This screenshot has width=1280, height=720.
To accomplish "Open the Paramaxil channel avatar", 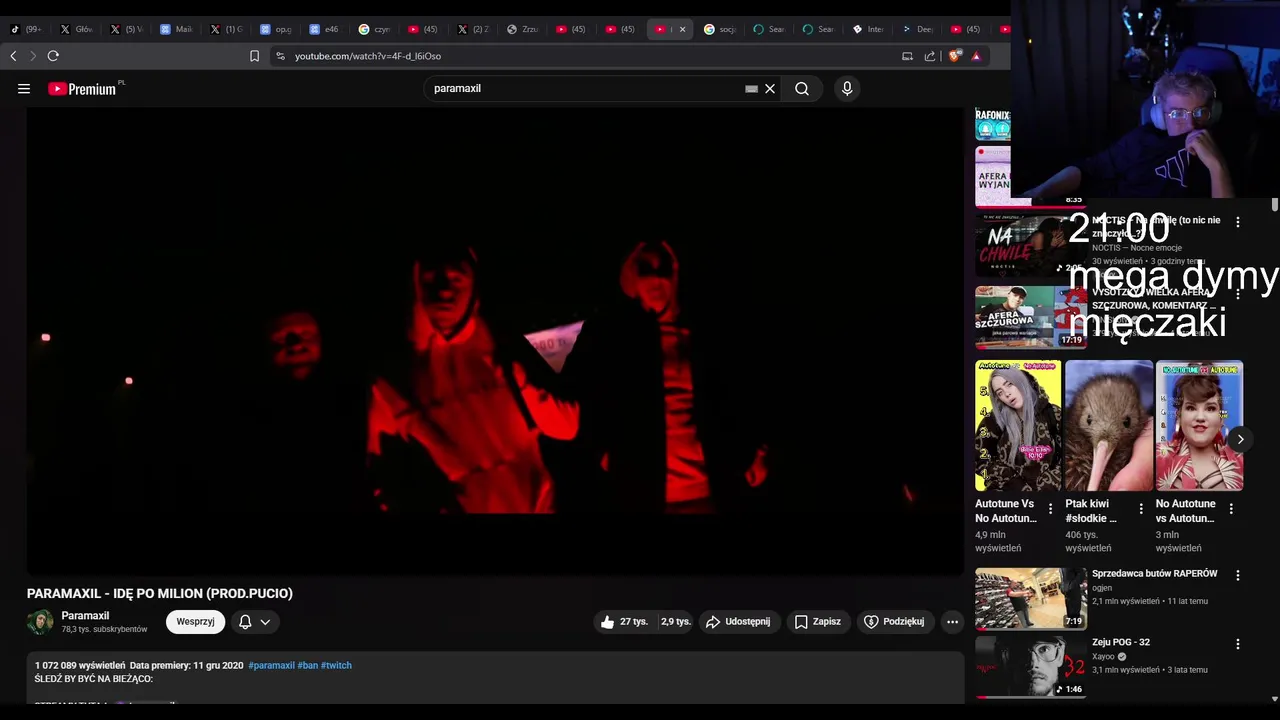I will [x=40, y=622].
